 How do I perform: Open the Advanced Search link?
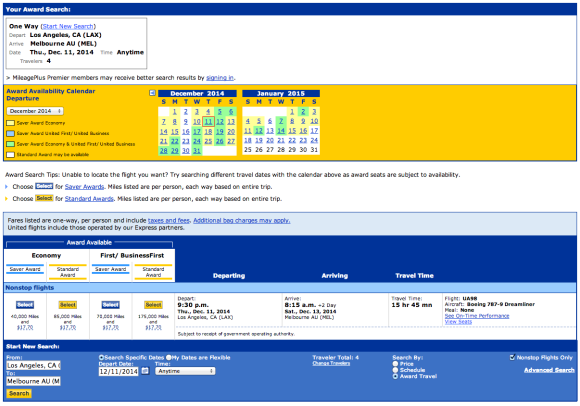point(549,370)
